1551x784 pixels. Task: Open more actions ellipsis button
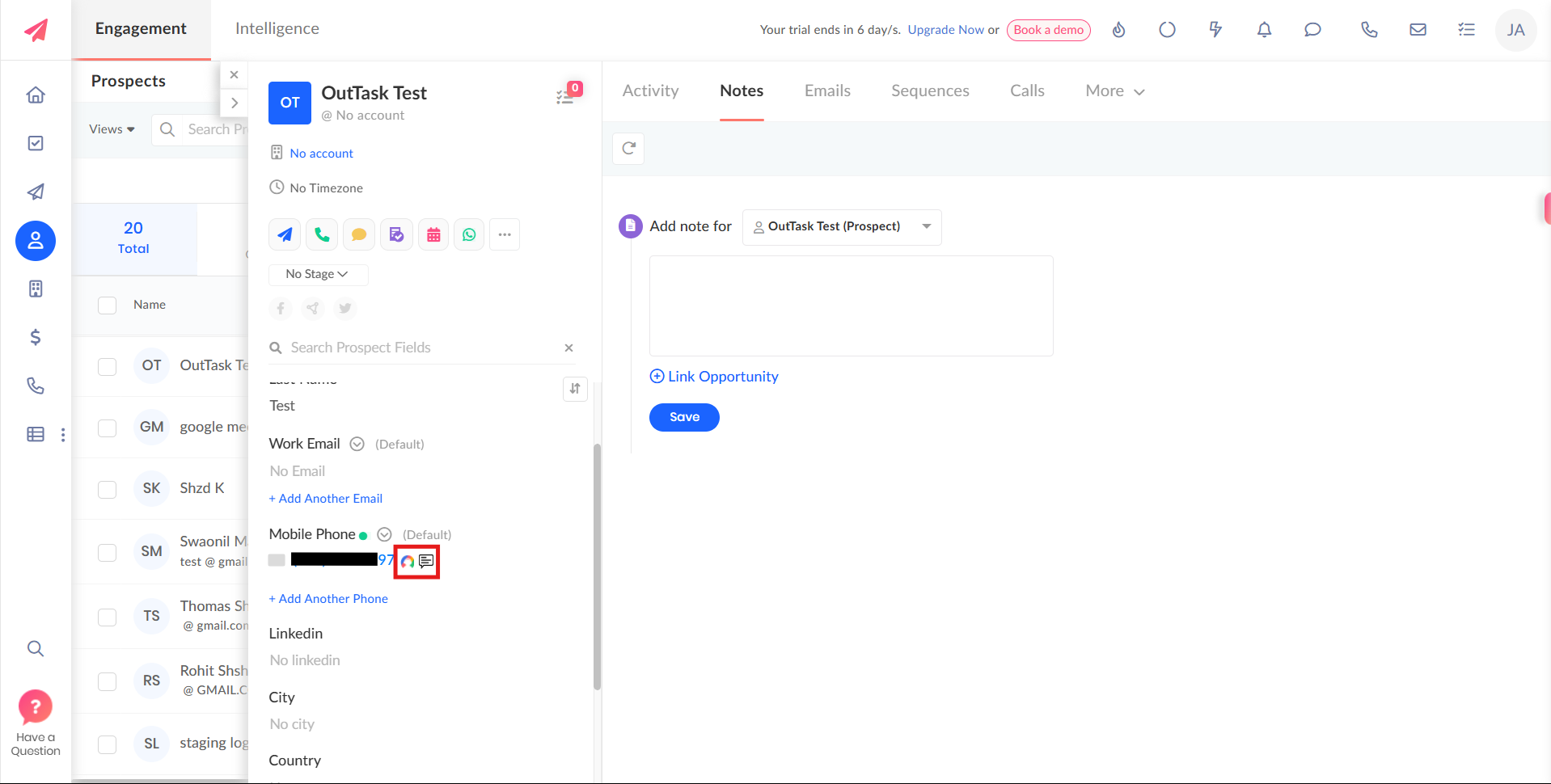[505, 234]
